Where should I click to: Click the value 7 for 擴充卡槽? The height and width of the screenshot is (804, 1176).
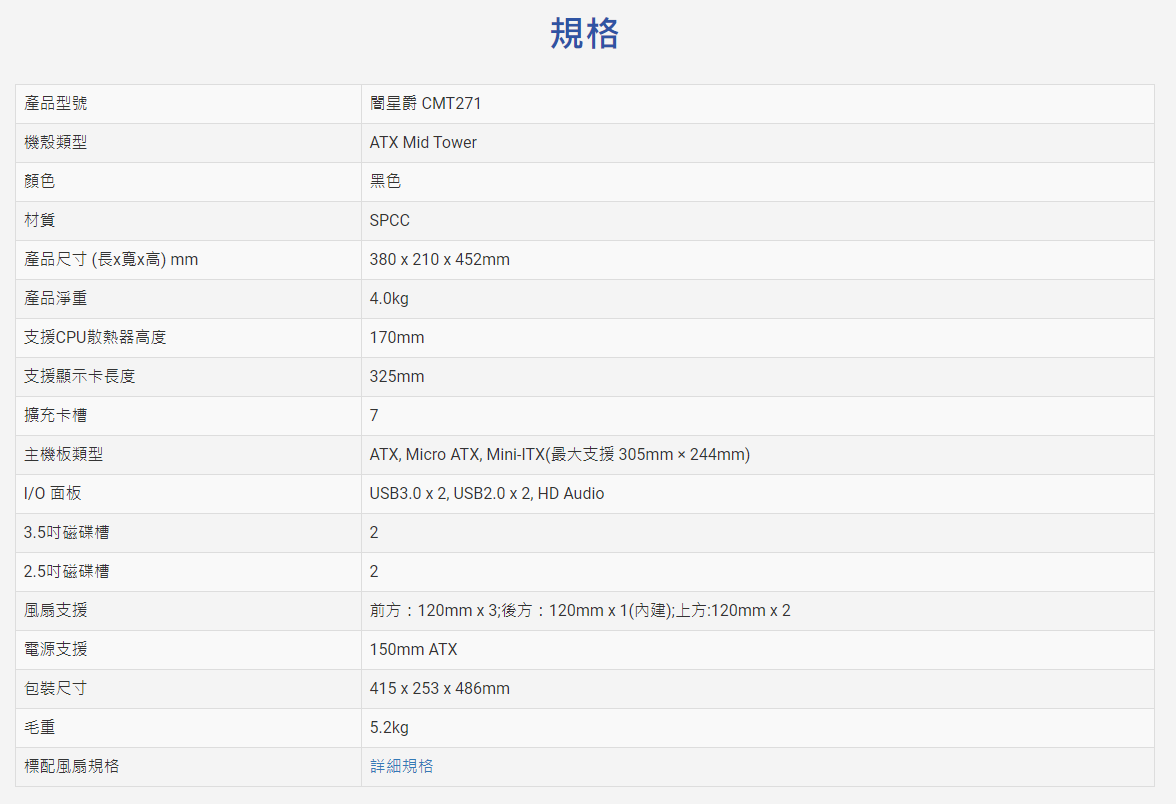click(x=374, y=416)
